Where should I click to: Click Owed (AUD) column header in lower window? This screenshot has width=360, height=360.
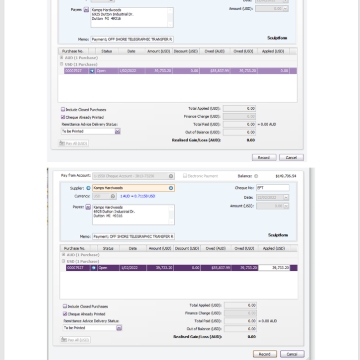pyautogui.click(x=216, y=248)
